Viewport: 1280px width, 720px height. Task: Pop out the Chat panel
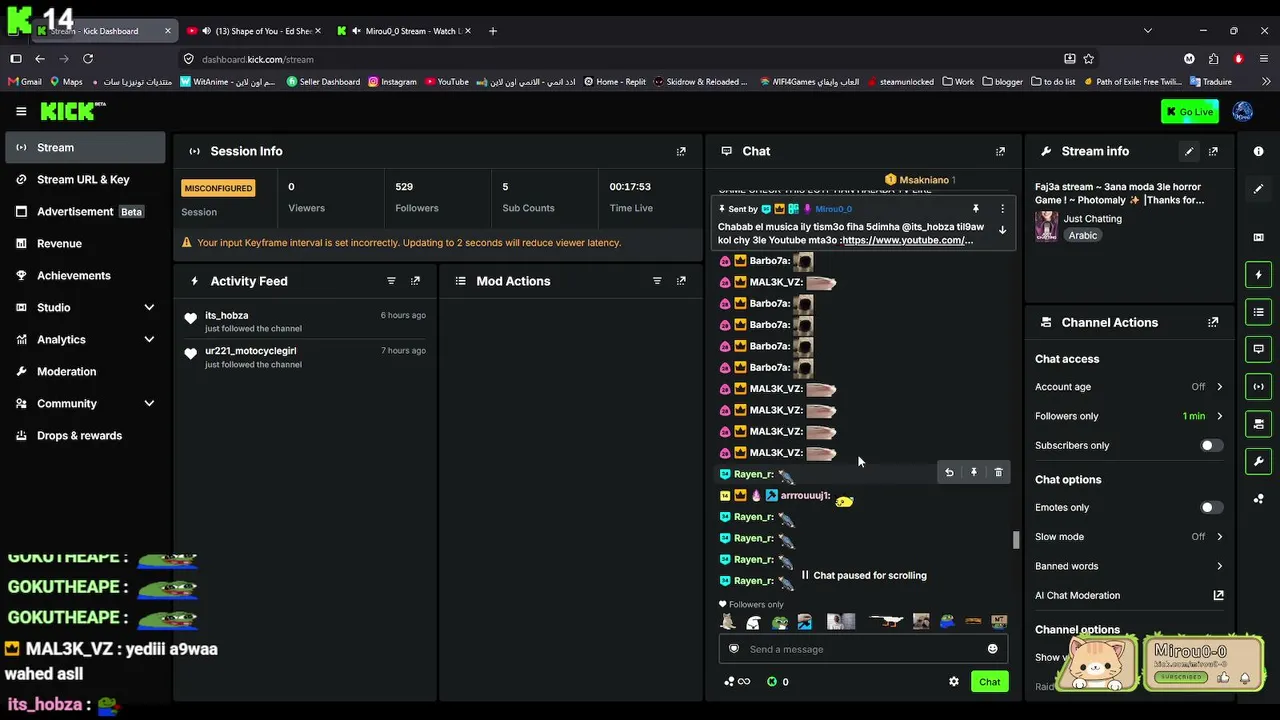pos(1000,151)
